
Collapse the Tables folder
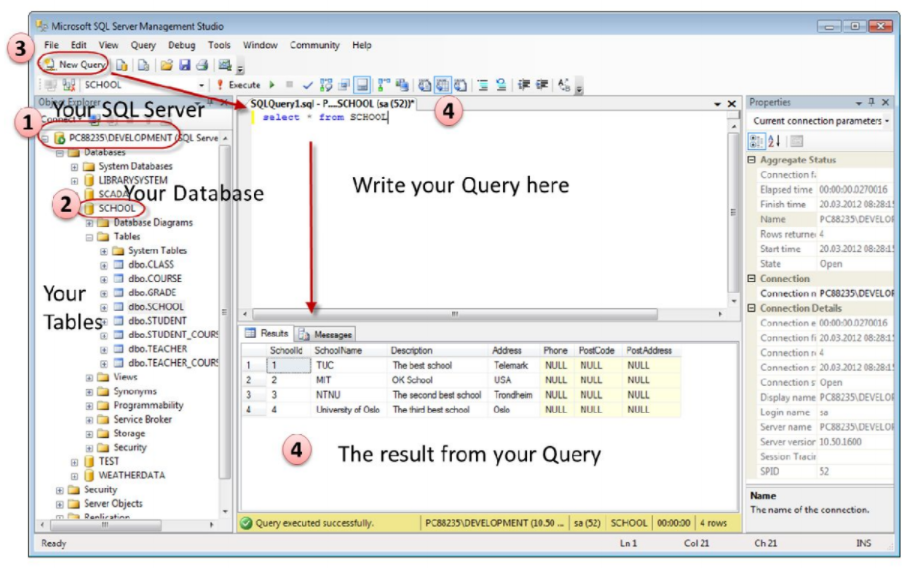coord(89,237)
